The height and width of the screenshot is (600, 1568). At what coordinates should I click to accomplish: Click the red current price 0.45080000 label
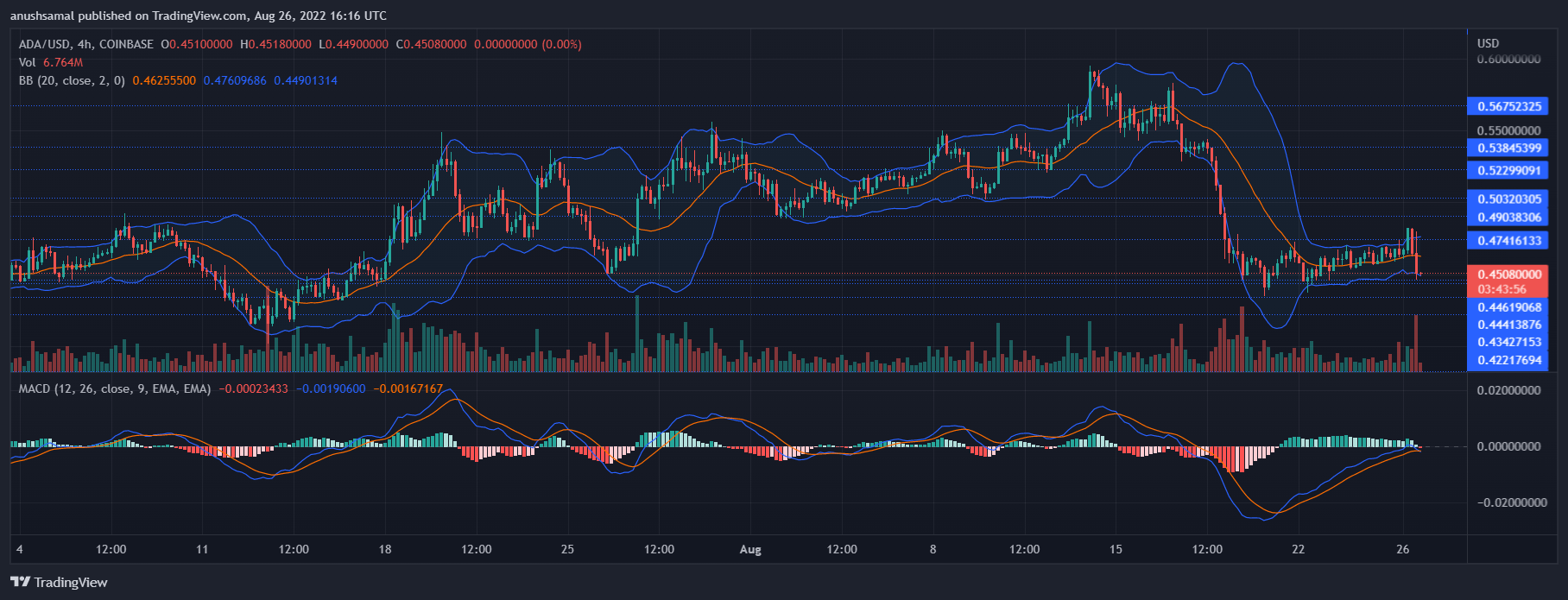(1508, 275)
